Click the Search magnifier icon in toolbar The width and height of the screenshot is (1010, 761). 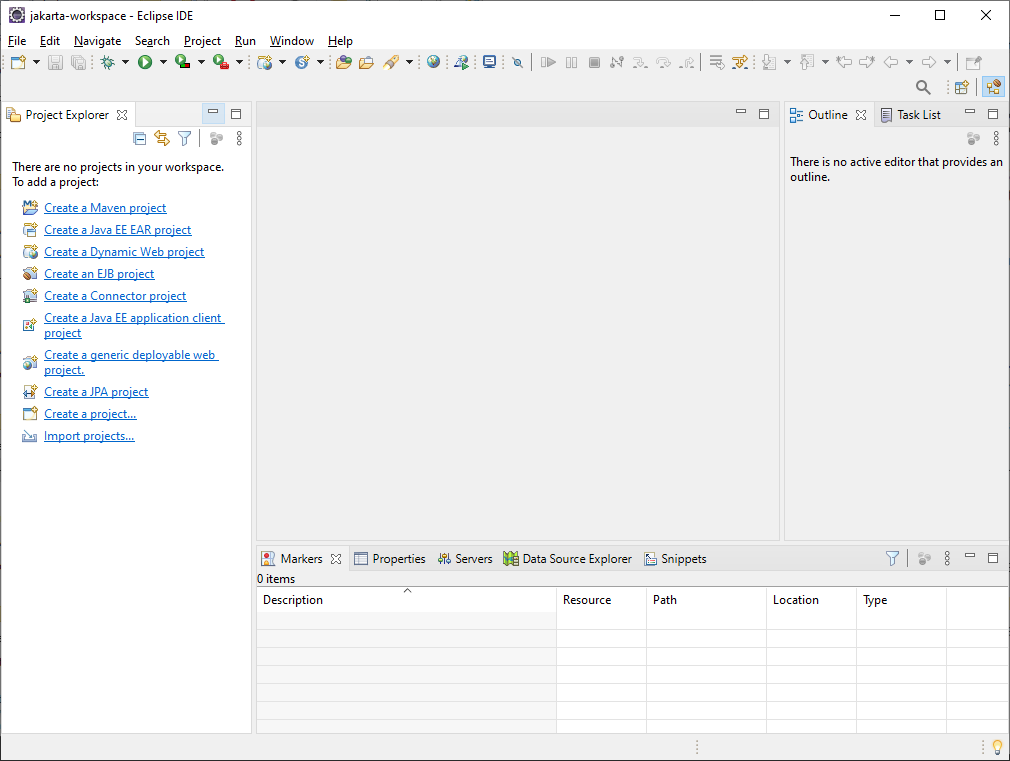tap(923, 88)
